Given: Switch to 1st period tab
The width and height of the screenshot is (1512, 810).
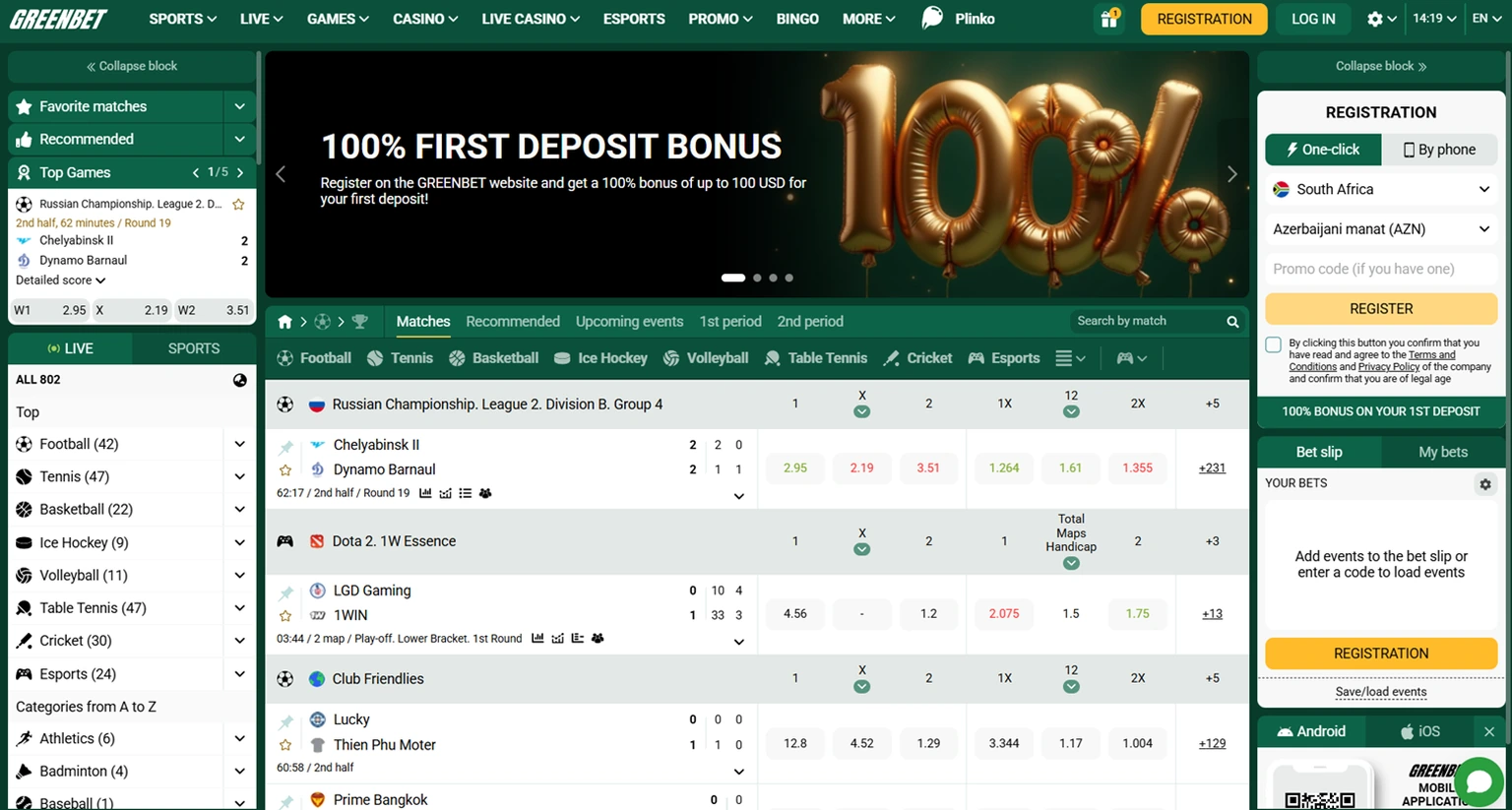Looking at the screenshot, I should (x=730, y=322).
